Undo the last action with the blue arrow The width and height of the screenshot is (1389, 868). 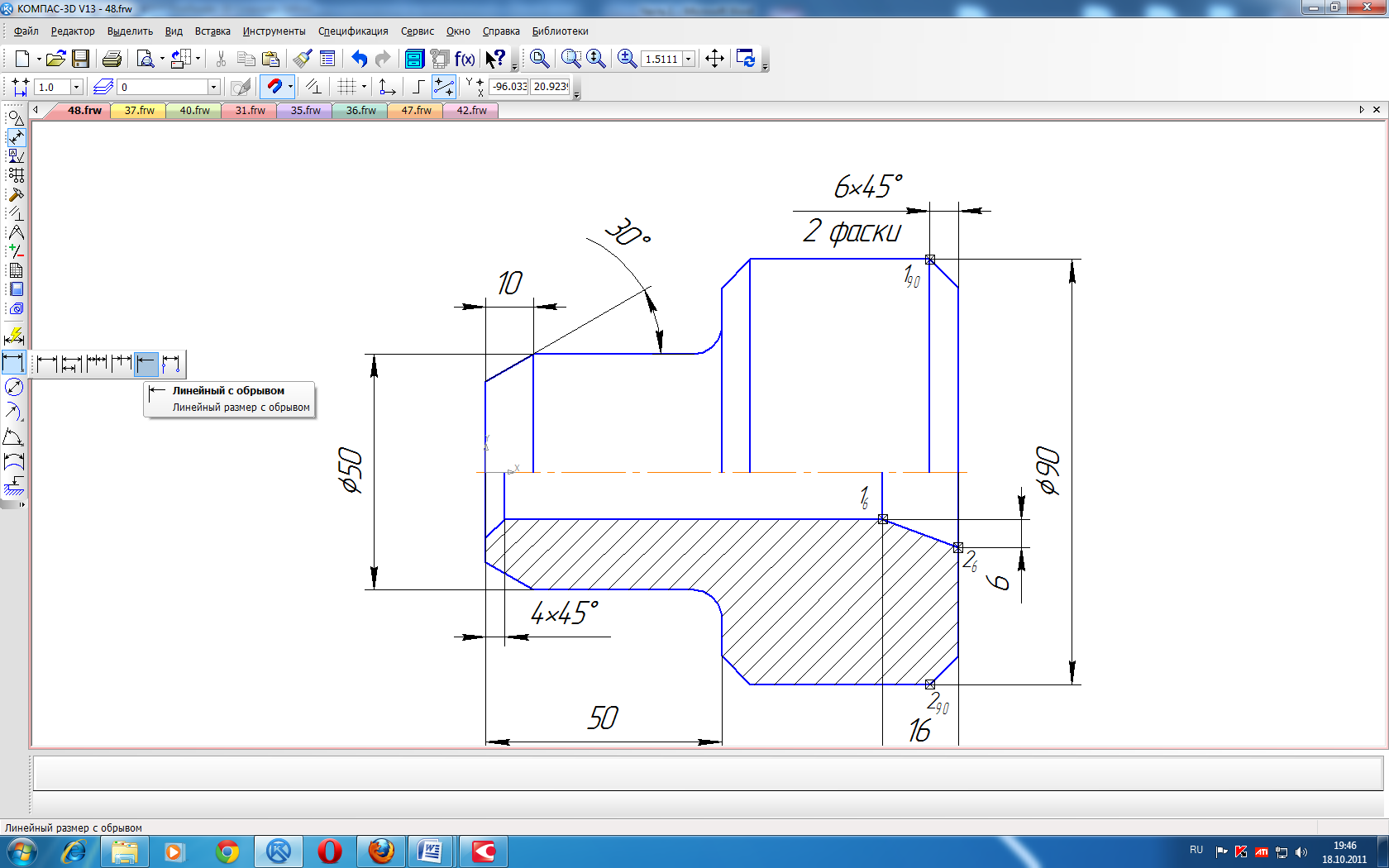(359, 59)
